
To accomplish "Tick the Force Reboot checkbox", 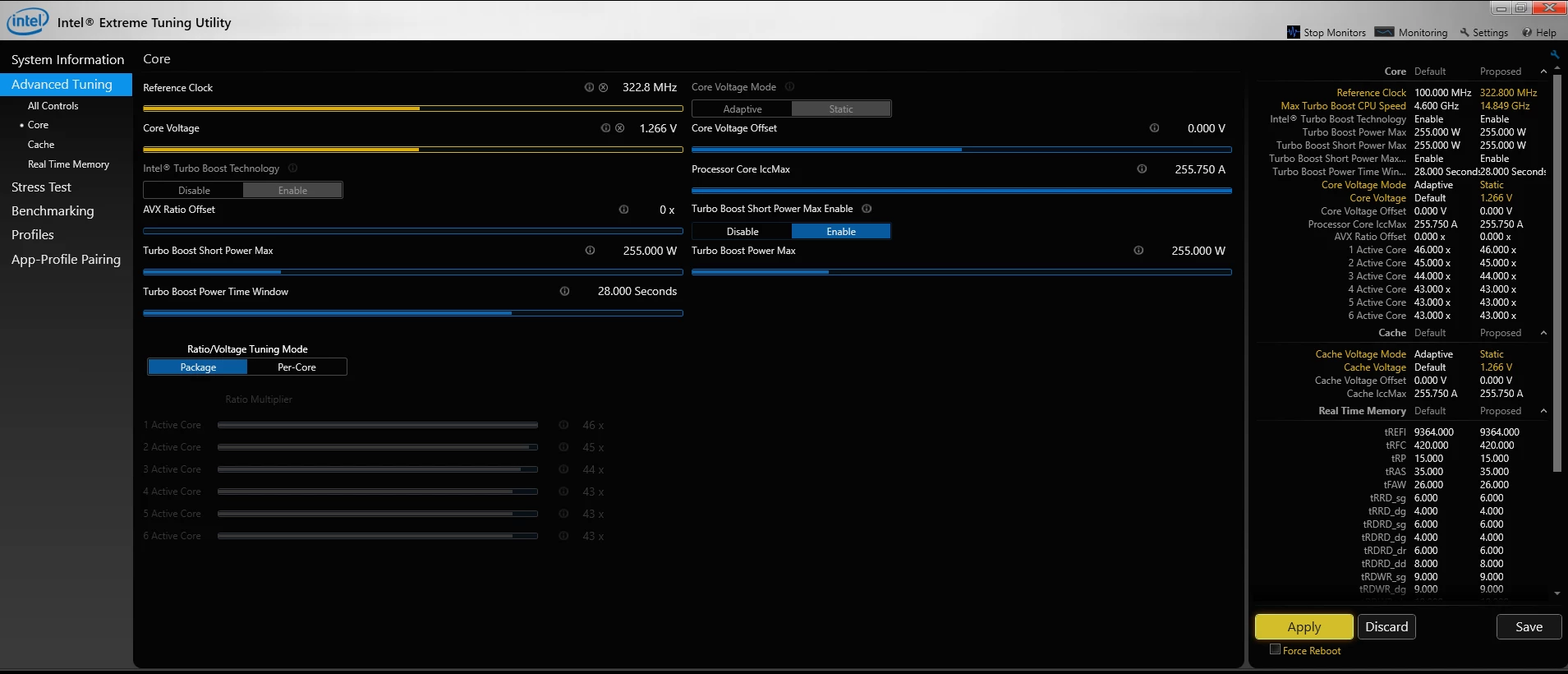I will click(x=1275, y=649).
